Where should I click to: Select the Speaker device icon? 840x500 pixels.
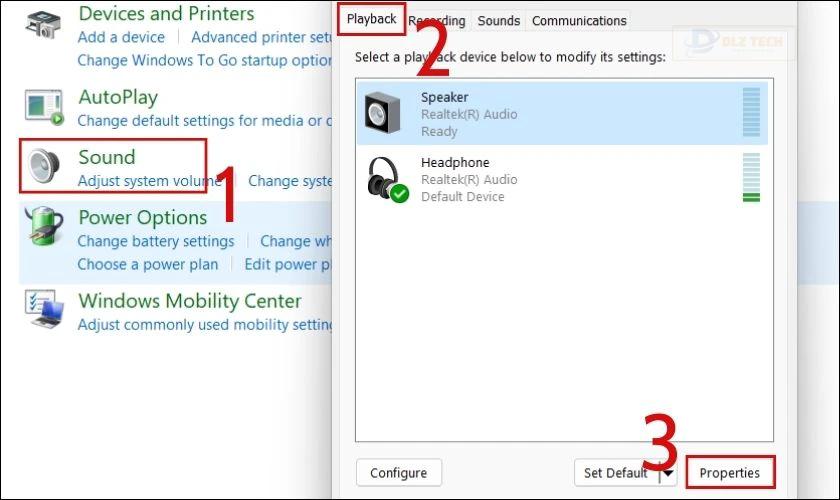382,113
